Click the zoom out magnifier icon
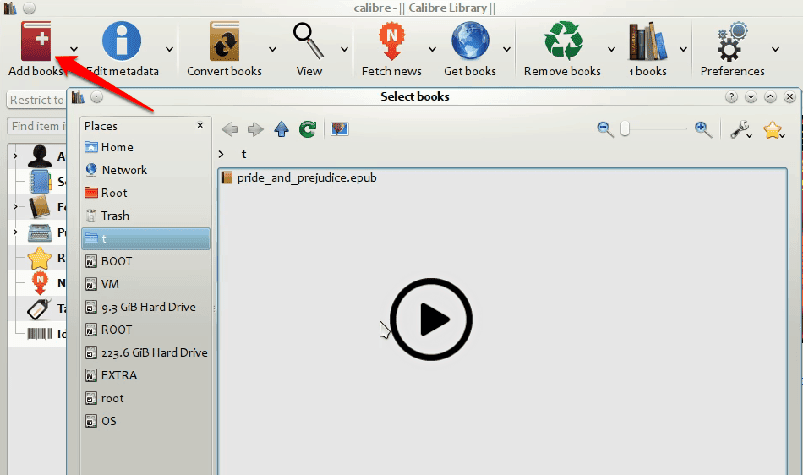Image resolution: width=804 pixels, height=475 pixels. click(606, 130)
